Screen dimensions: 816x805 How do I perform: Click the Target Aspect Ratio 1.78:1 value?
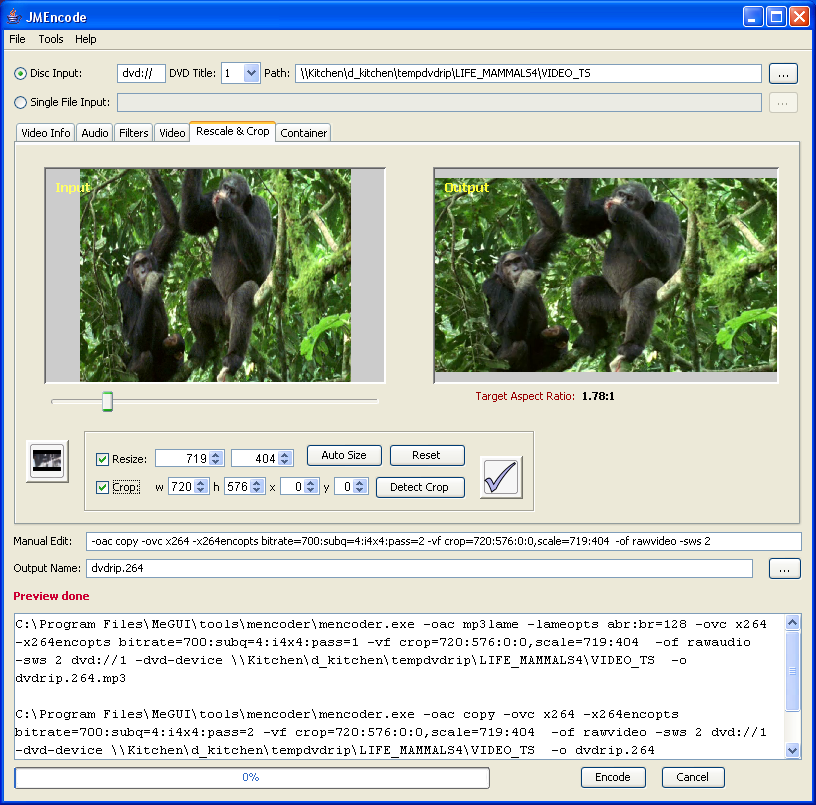point(598,397)
